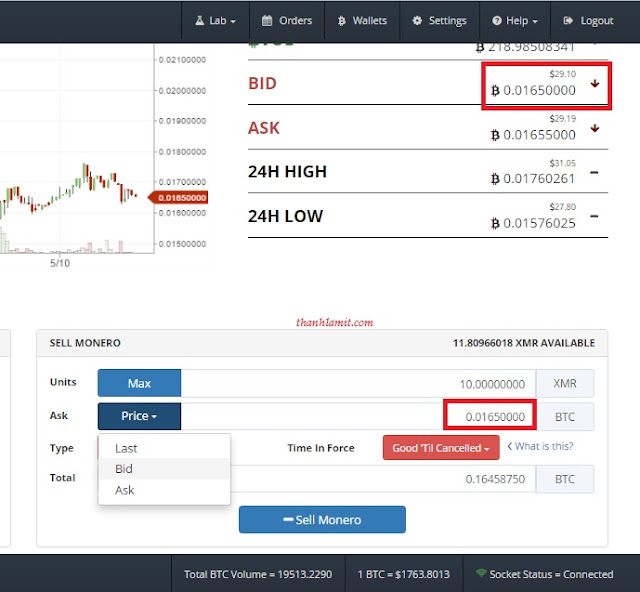Click the Wallets bitcoin icon

342,21
